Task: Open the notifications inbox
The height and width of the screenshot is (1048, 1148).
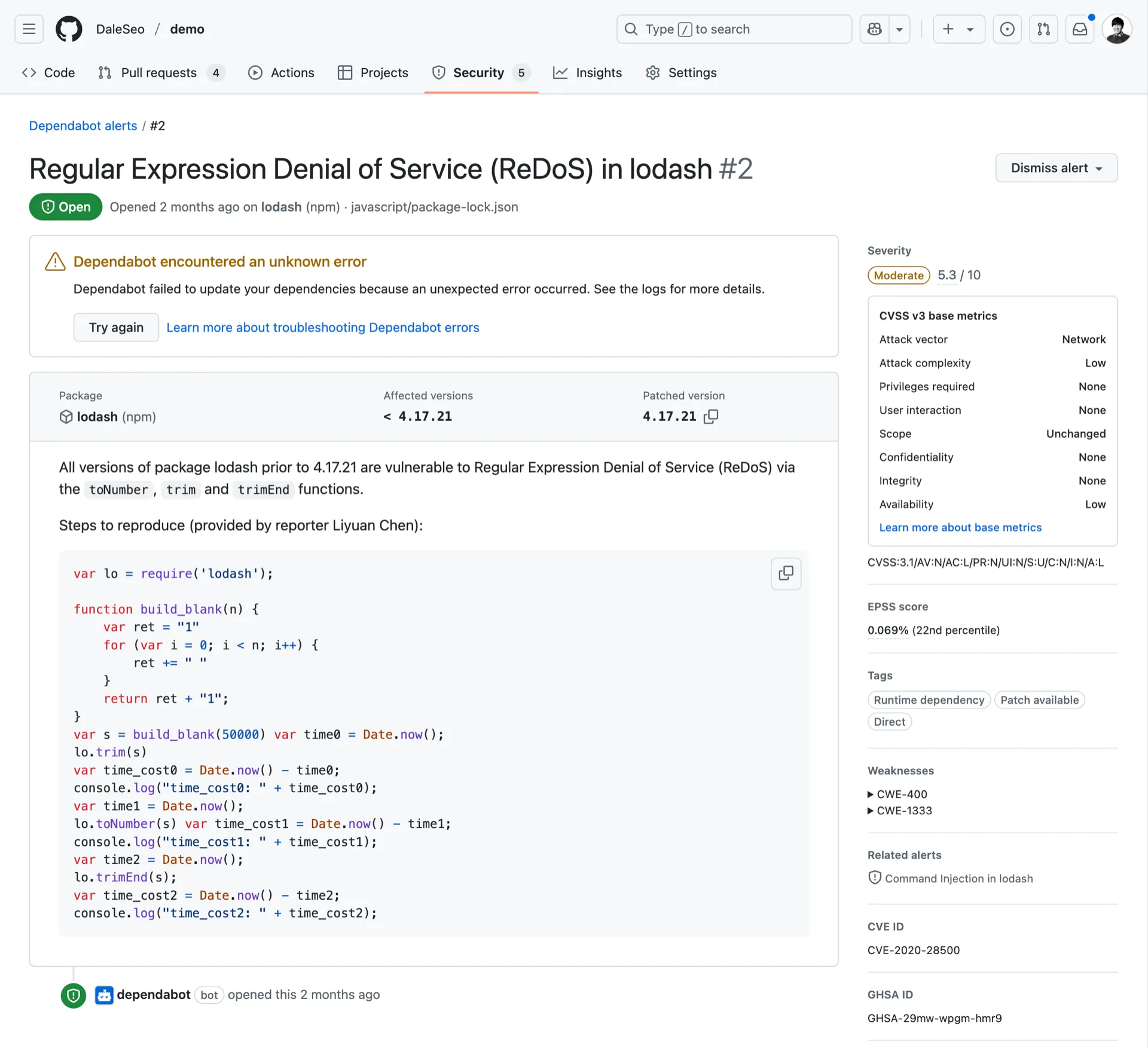Action: [x=1080, y=29]
